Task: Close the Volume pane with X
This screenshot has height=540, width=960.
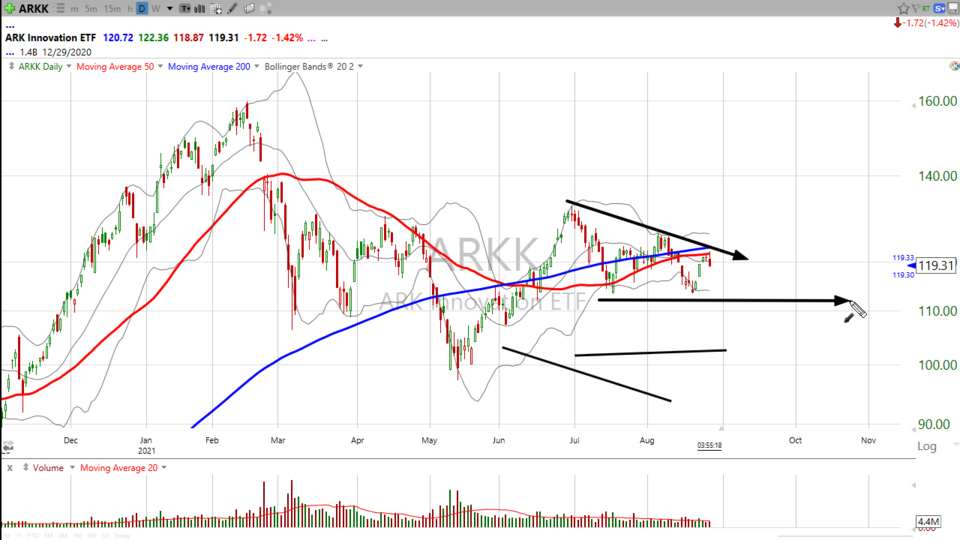Action: (10, 468)
